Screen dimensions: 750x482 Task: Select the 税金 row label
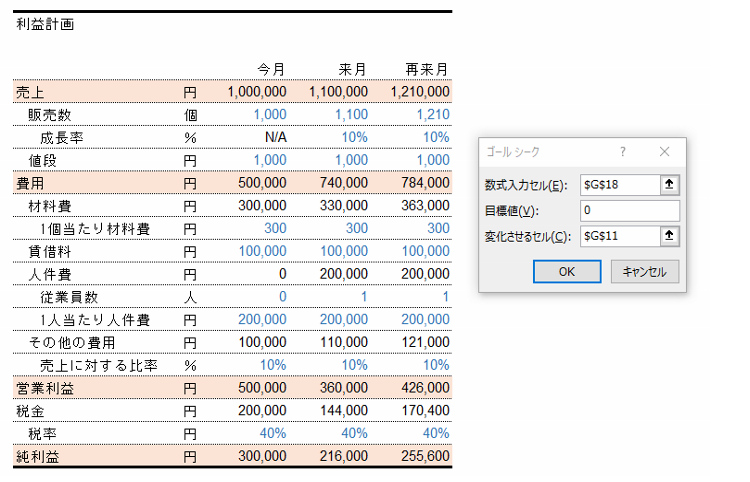coord(30,411)
